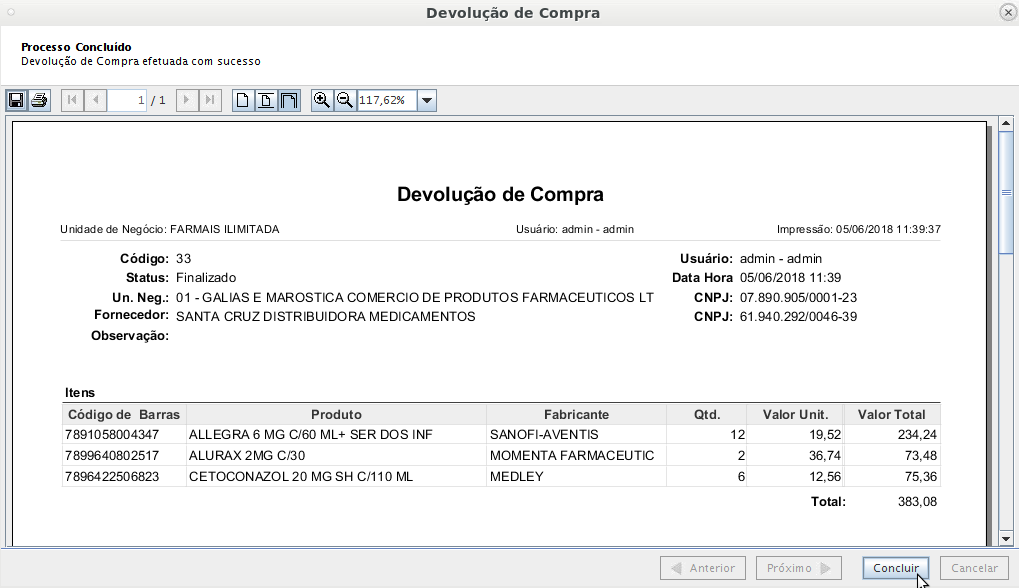This screenshot has height=588, width=1019.
Task: Select actual size page view
Action: coord(242,100)
